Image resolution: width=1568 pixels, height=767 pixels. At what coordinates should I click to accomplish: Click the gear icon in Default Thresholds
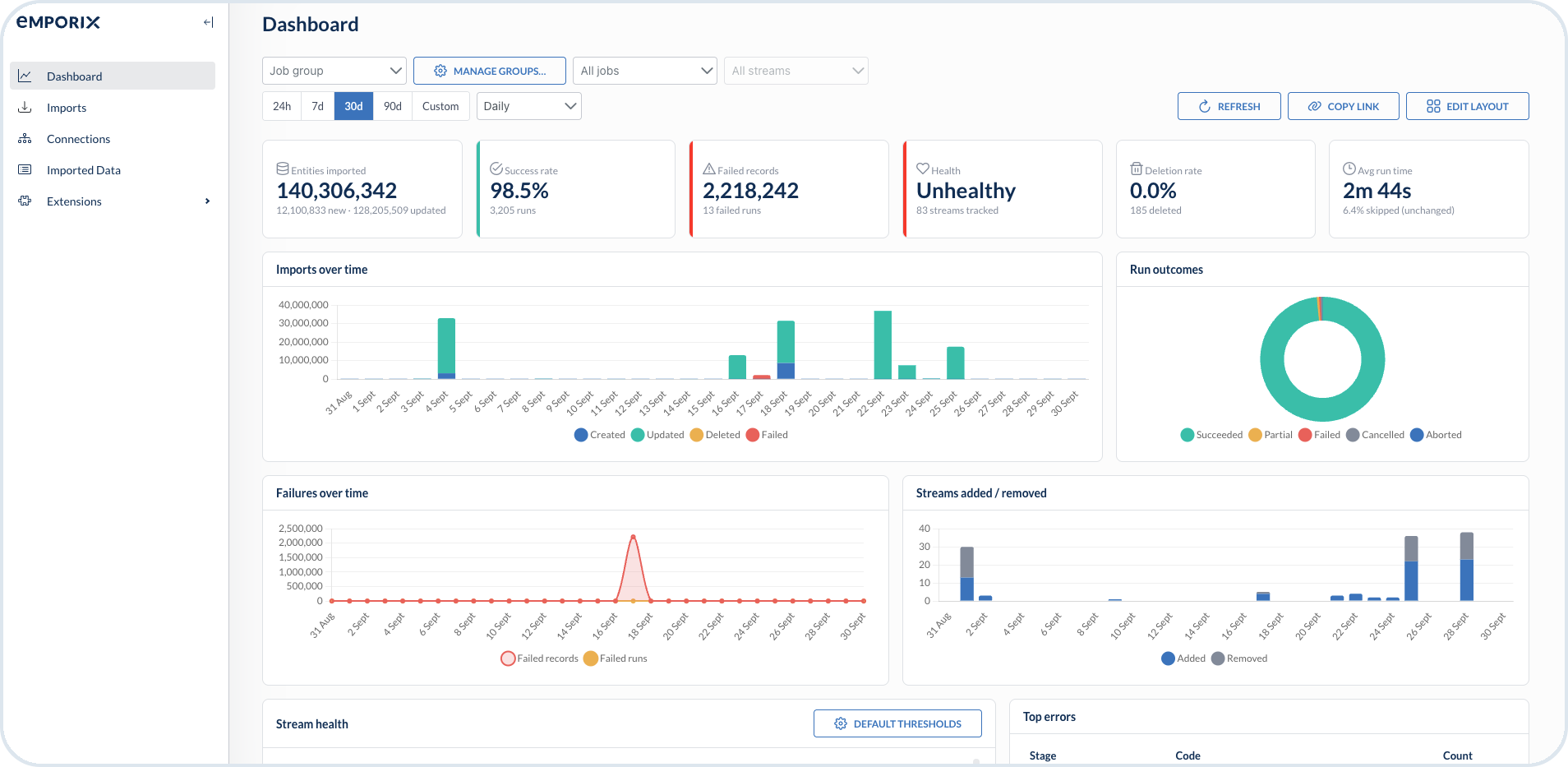pyautogui.click(x=841, y=723)
